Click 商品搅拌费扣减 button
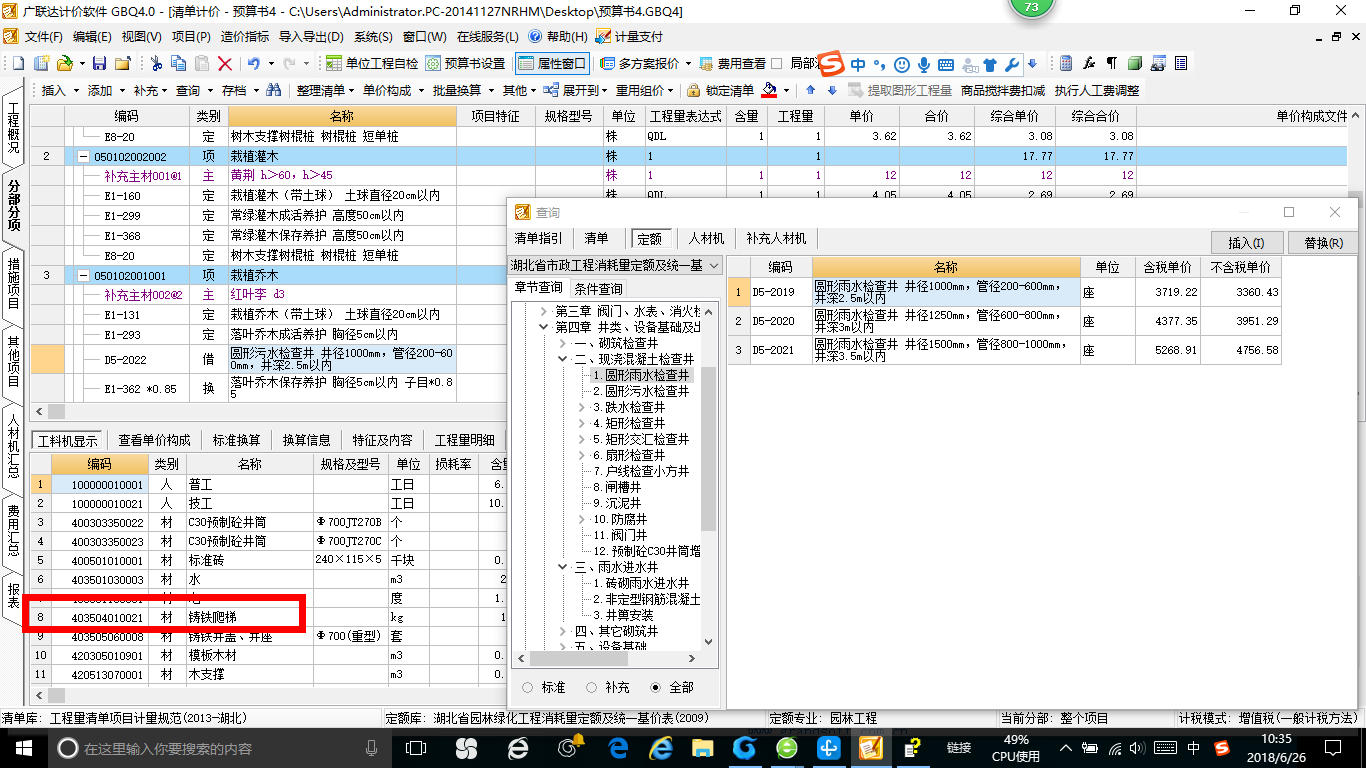Viewport: 1366px width, 768px height. (1002, 90)
